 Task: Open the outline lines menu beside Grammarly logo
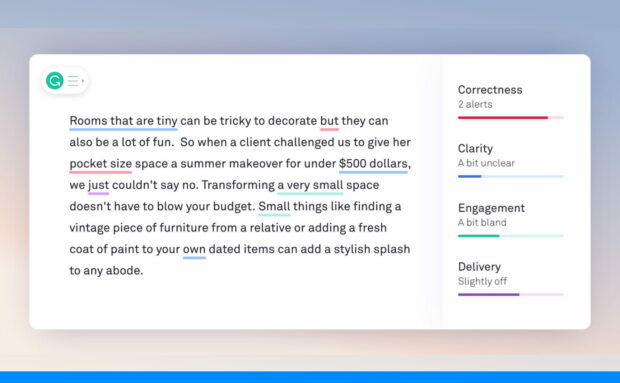tap(73, 81)
